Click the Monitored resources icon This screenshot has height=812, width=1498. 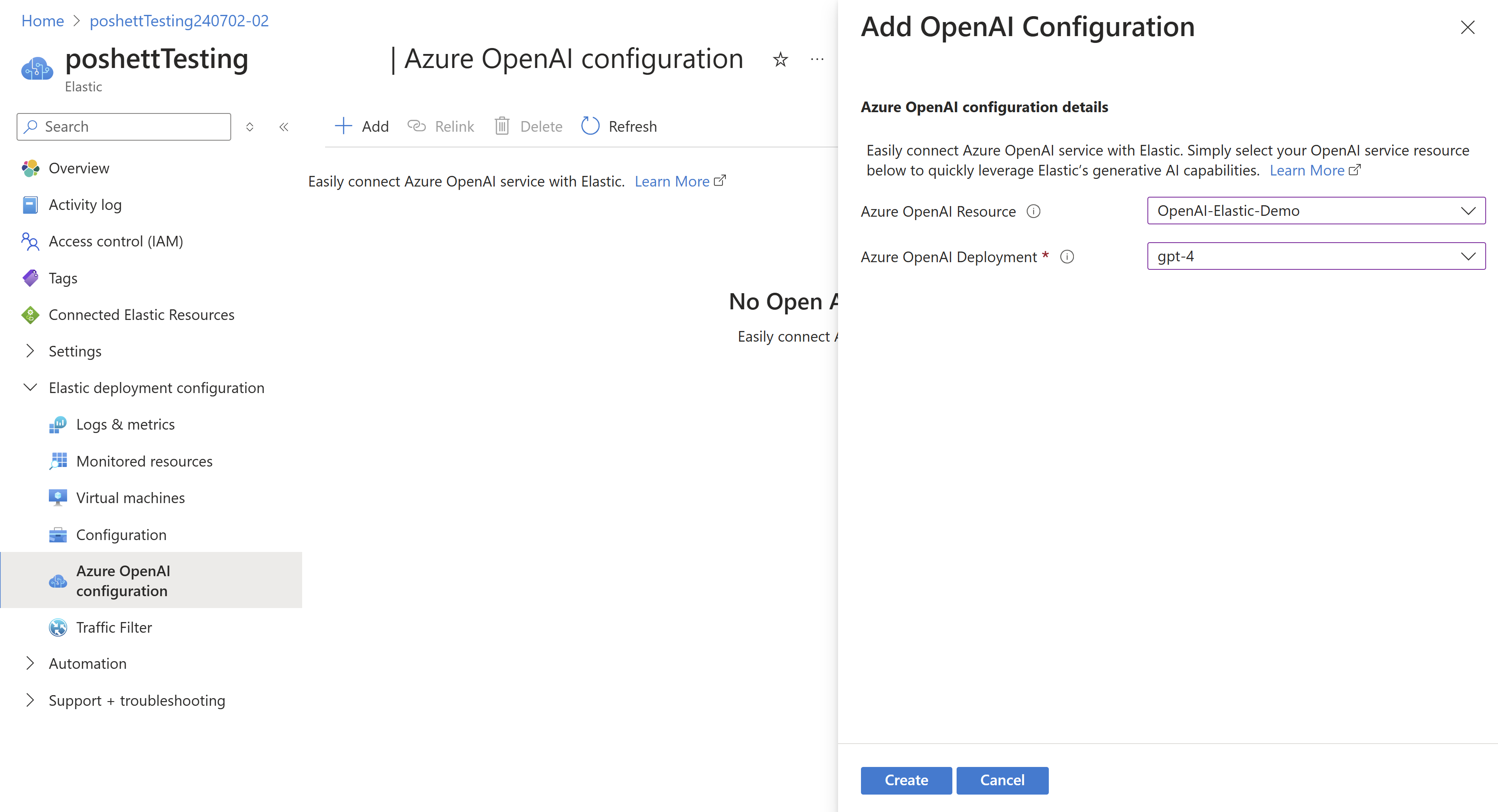coord(56,461)
